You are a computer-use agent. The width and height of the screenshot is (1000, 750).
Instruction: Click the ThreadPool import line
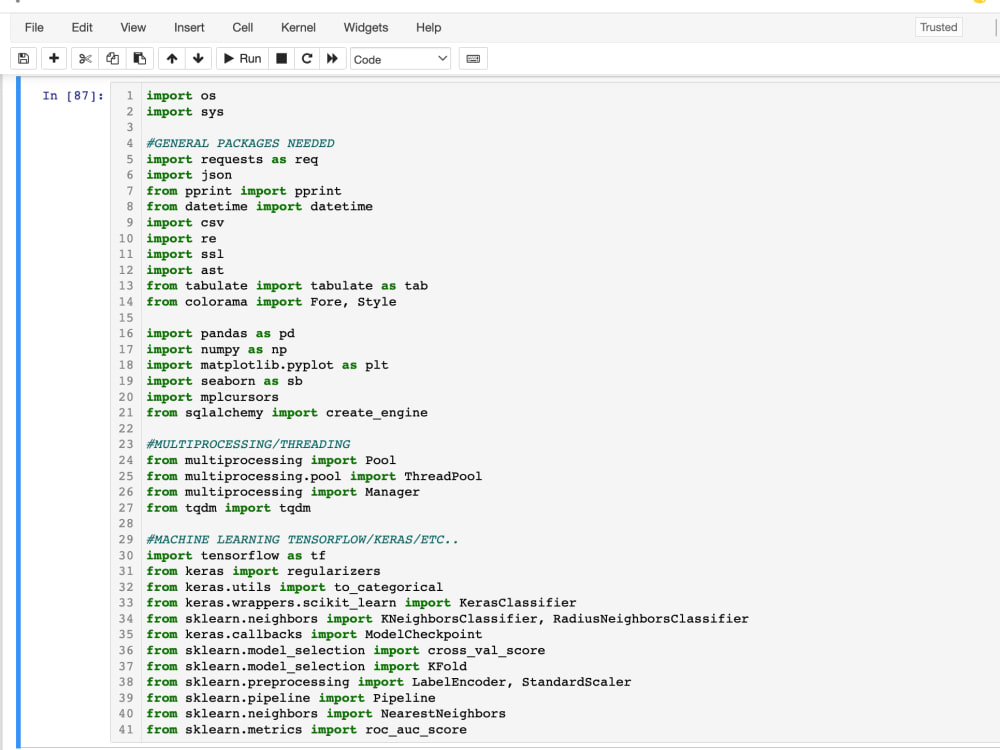click(x=314, y=476)
